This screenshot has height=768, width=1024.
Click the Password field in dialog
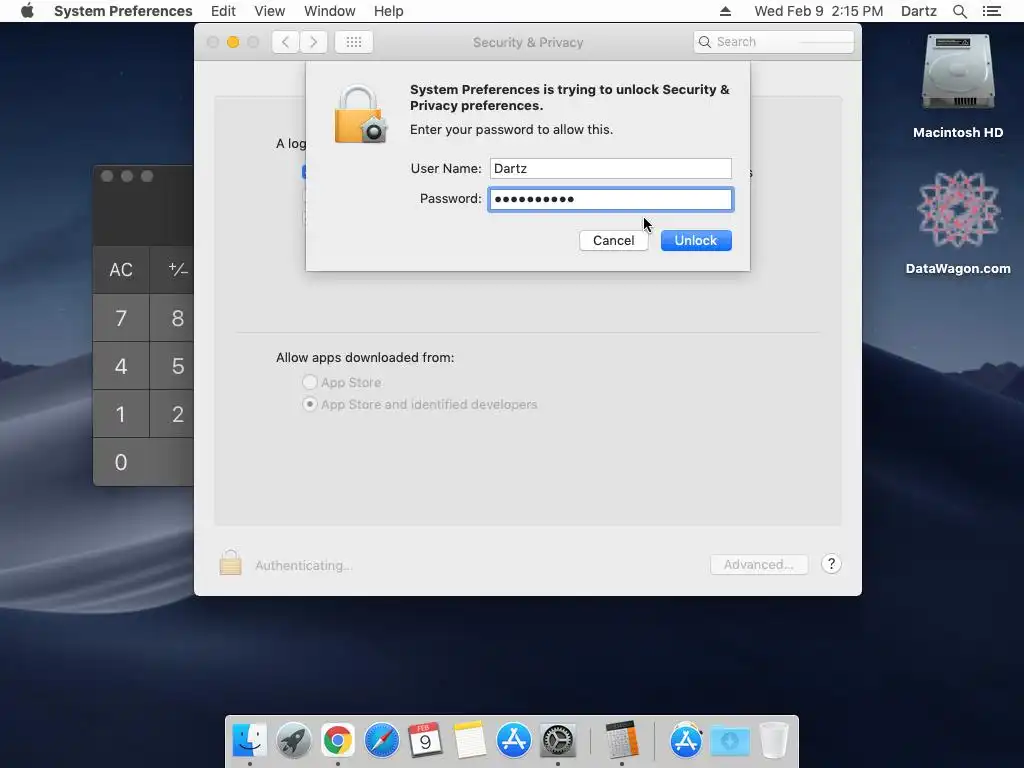coord(611,199)
